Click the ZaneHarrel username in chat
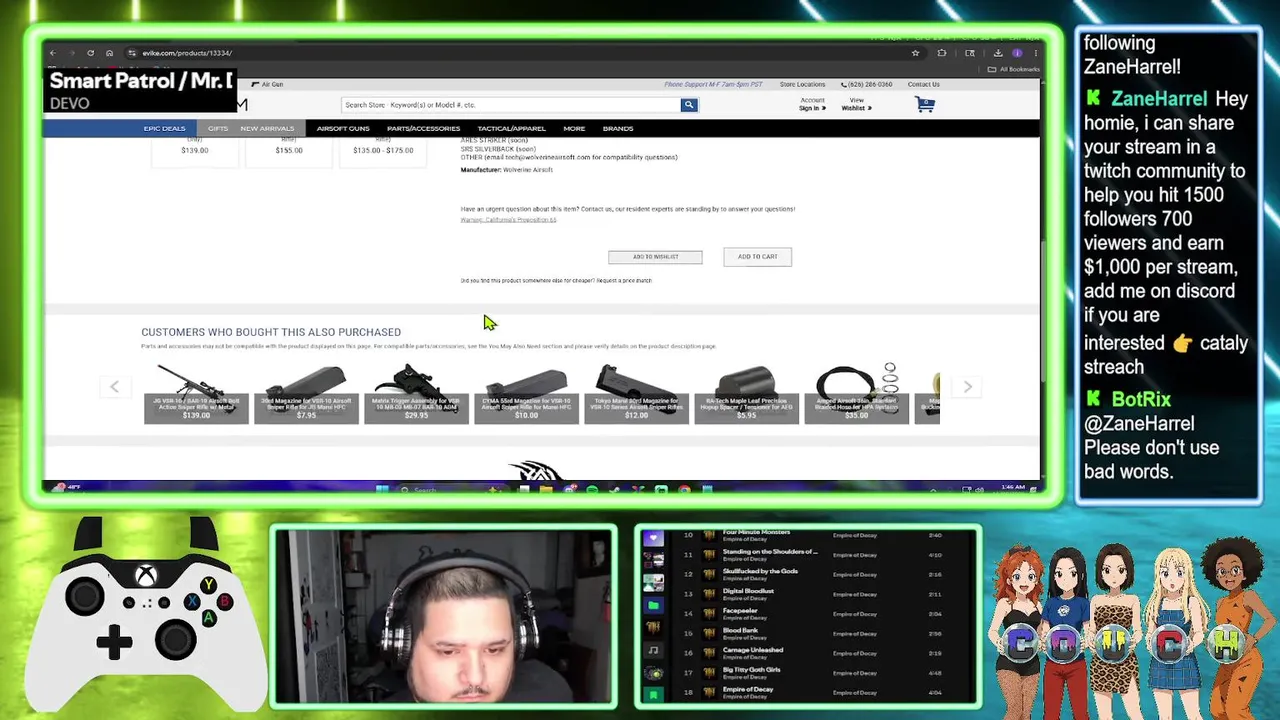 (x=1159, y=99)
